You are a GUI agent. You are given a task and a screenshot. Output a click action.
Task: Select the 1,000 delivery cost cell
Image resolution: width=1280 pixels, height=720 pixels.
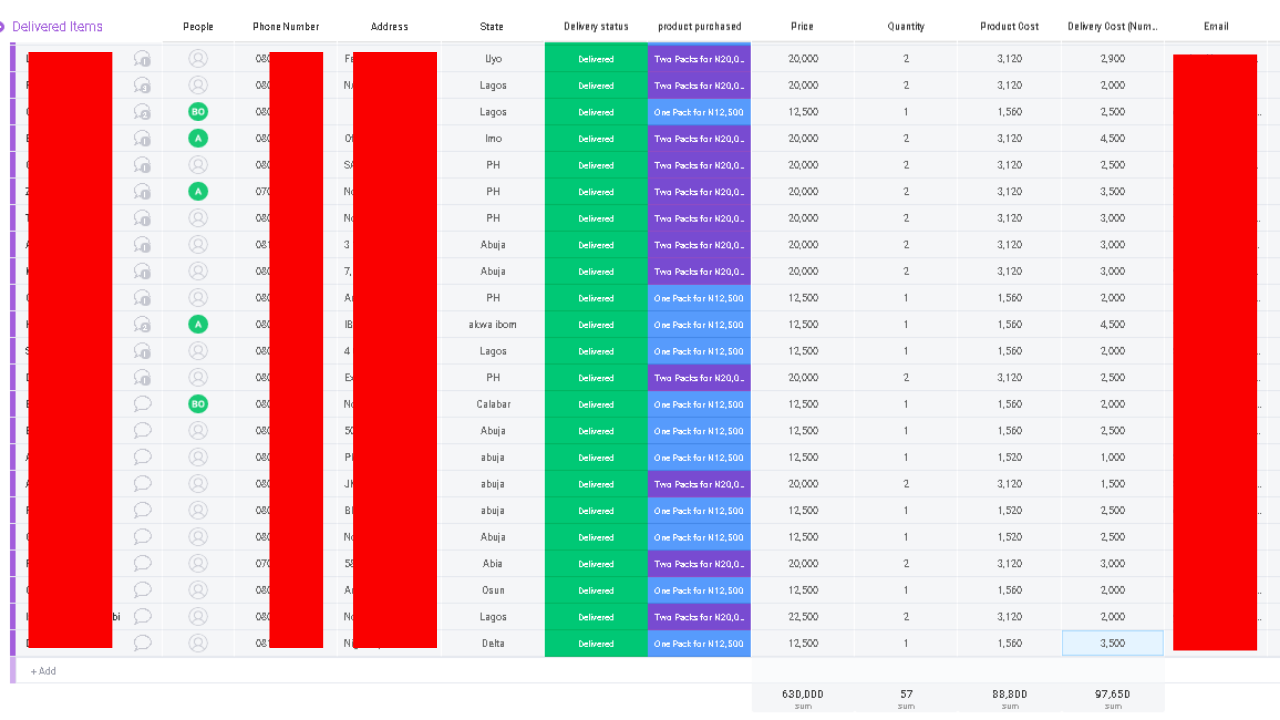tap(1112, 457)
